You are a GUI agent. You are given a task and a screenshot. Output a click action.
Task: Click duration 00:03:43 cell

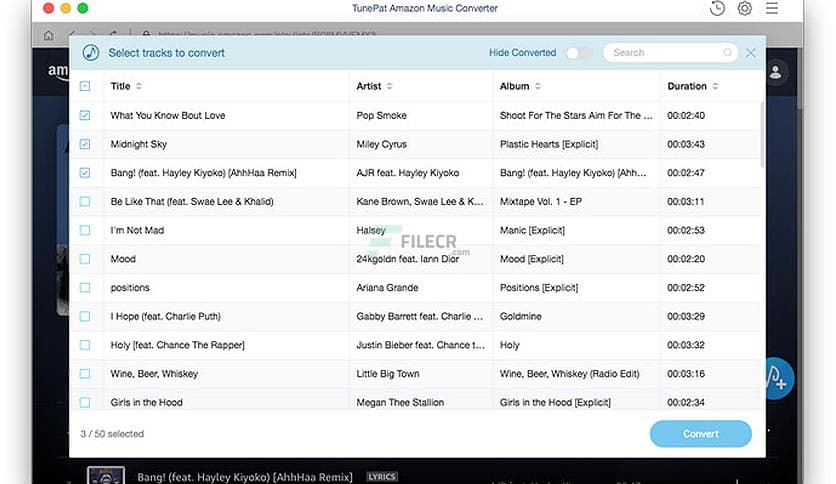pyautogui.click(x=686, y=144)
